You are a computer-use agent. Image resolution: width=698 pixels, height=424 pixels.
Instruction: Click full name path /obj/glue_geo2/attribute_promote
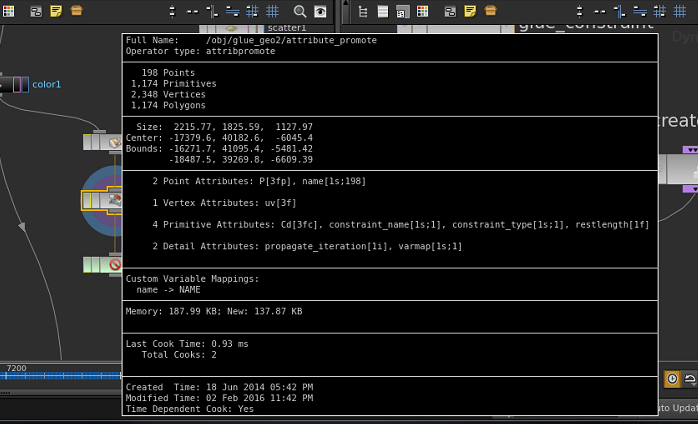[x=291, y=40]
